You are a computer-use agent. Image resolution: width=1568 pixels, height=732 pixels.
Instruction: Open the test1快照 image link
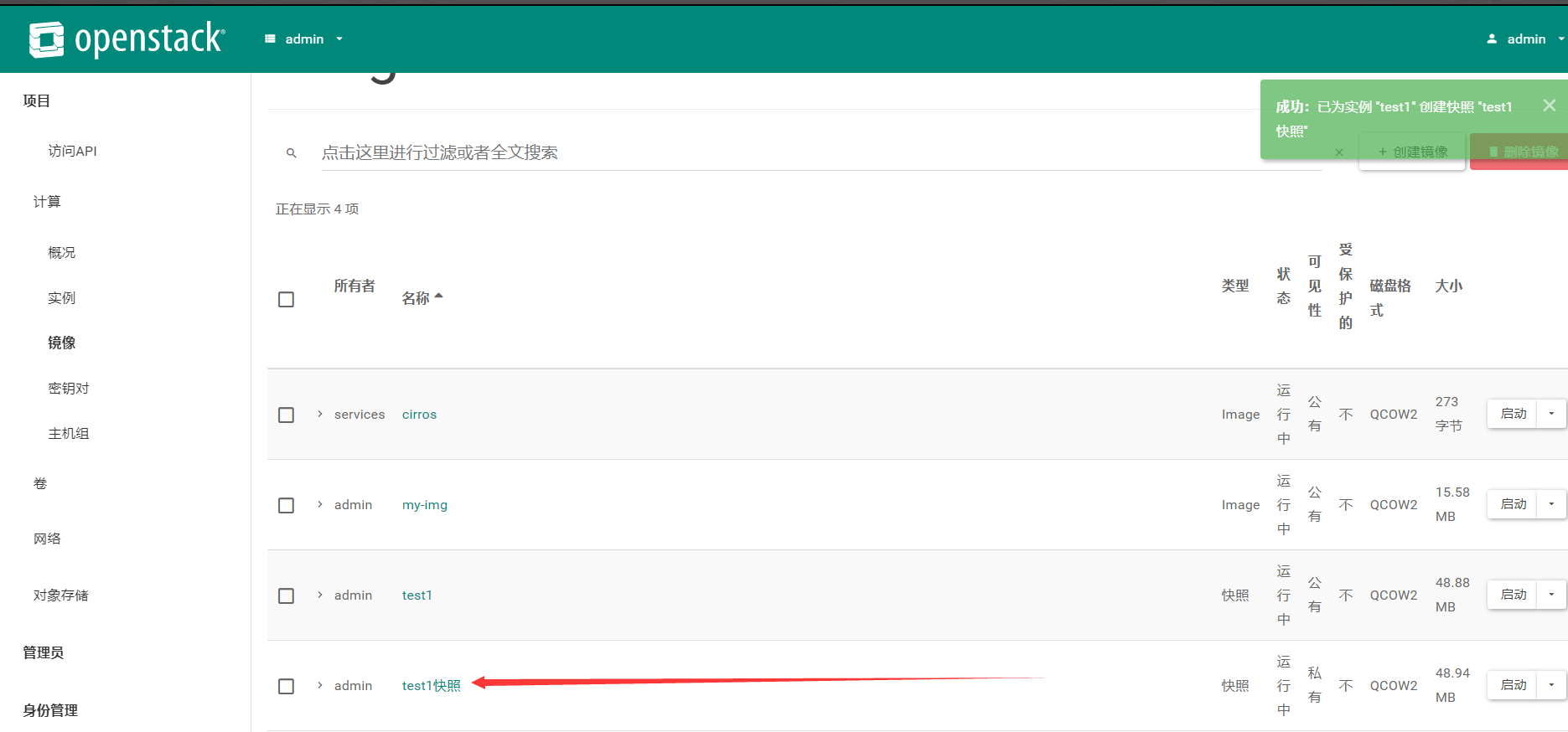click(x=432, y=686)
